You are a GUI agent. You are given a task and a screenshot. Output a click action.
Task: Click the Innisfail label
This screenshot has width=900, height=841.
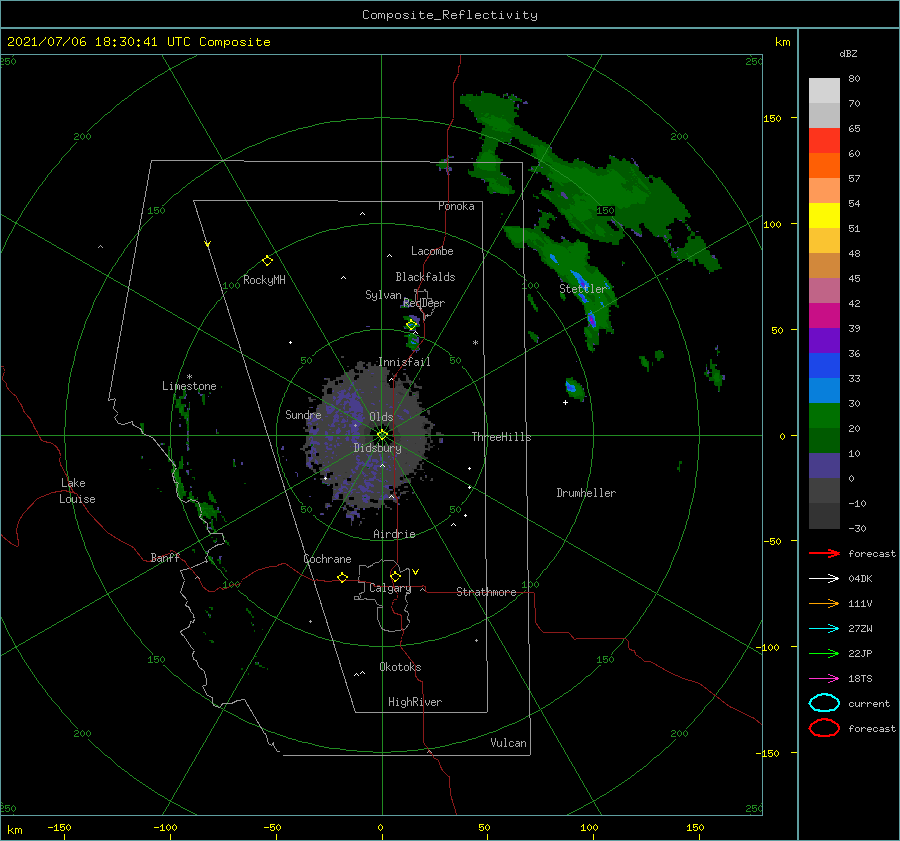[404, 362]
